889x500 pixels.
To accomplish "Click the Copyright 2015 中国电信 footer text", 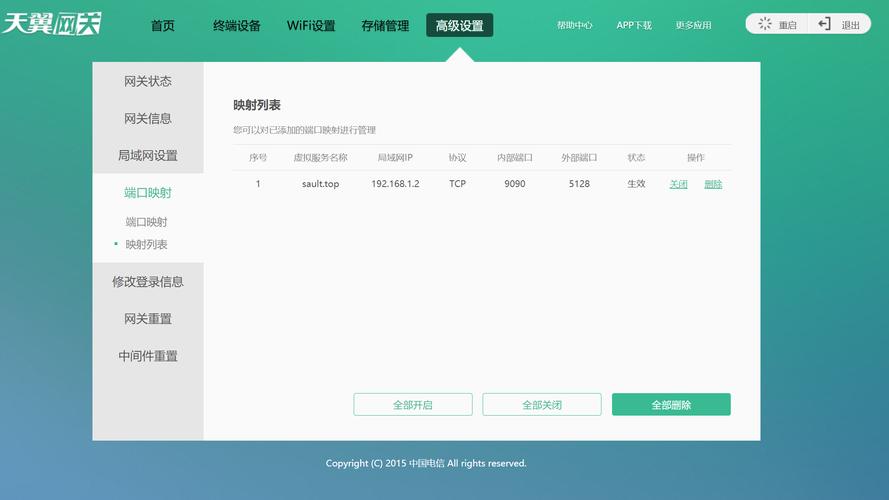I will point(426,463).
